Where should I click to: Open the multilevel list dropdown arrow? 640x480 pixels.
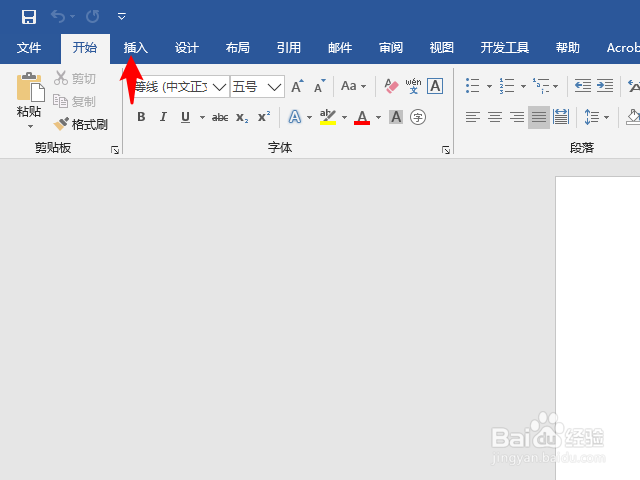pos(556,86)
